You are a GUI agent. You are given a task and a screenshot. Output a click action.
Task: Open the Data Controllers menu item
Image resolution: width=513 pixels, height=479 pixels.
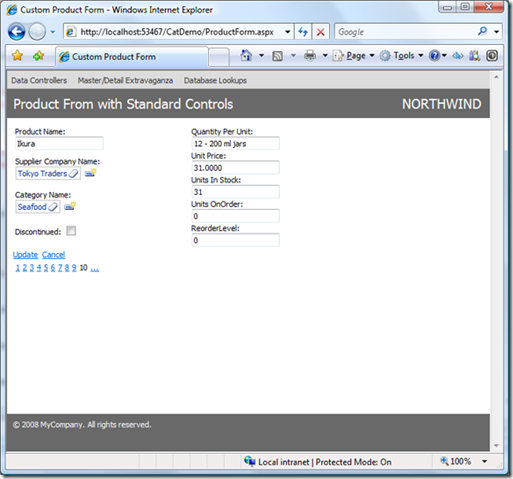pos(39,80)
